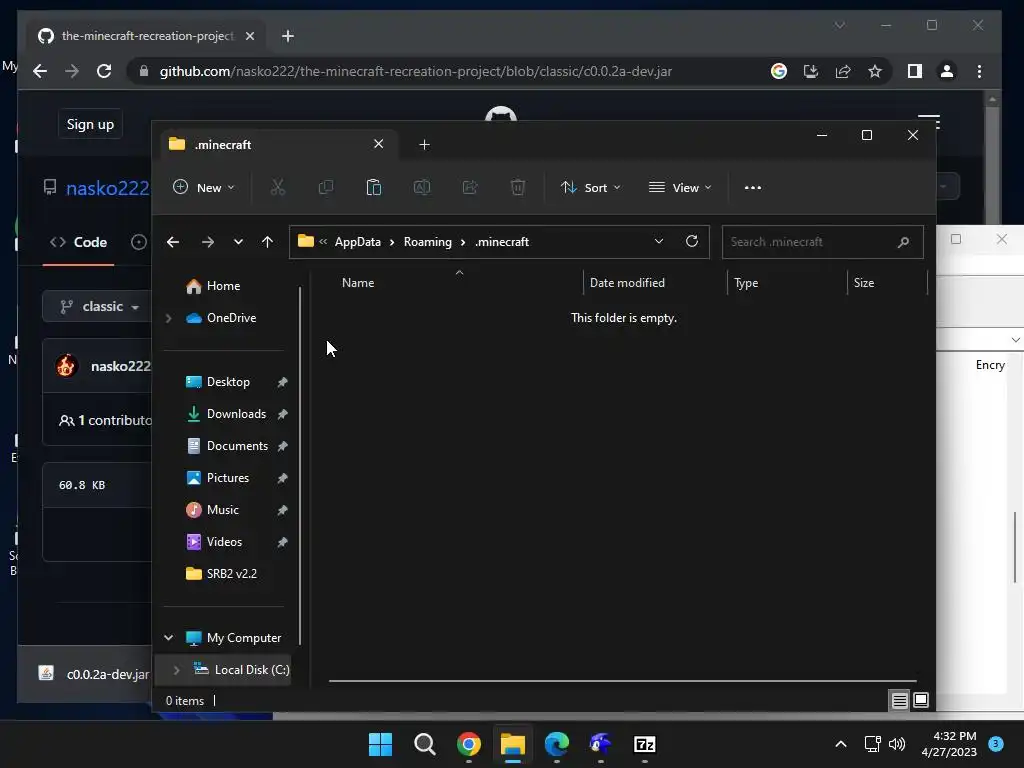Click the Paste clipboard icon in Explorer

pyautogui.click(x=374, y=187)
